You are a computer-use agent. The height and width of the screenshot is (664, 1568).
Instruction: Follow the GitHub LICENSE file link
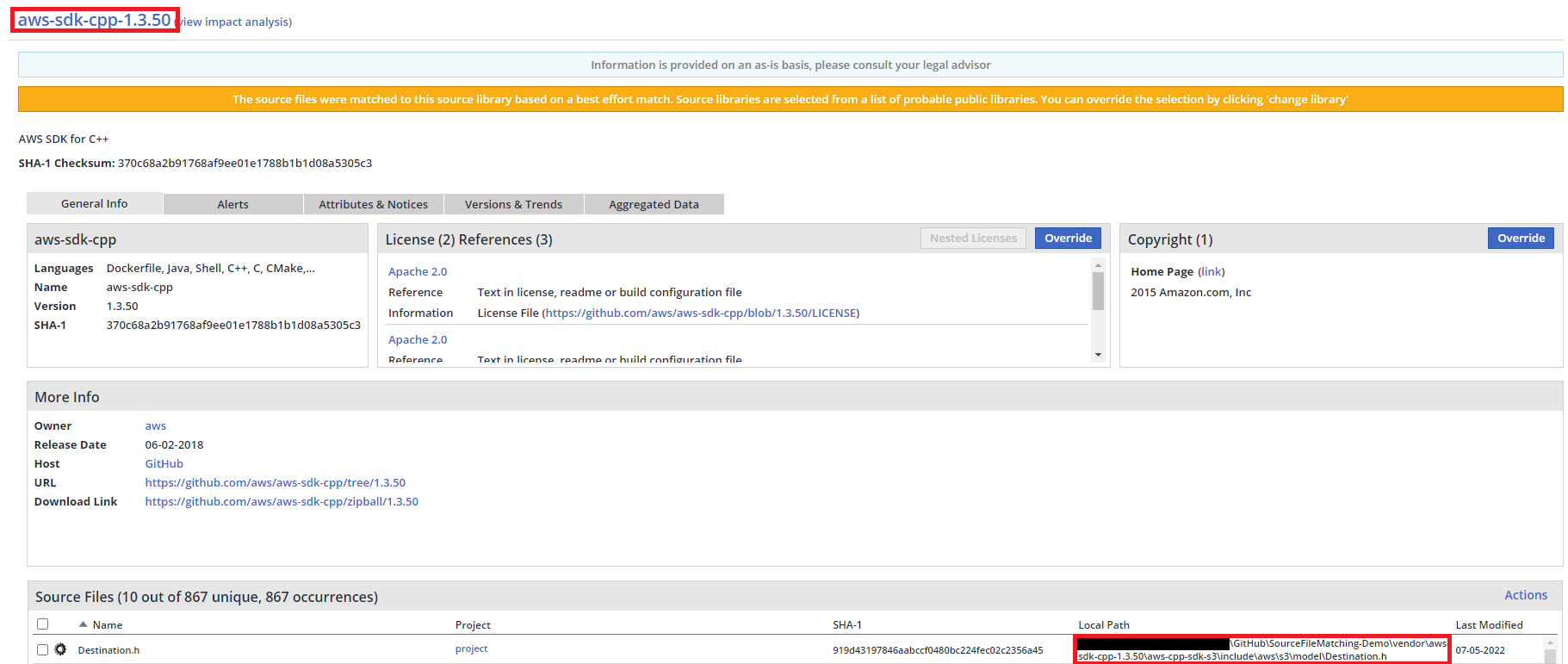point(701,313)
